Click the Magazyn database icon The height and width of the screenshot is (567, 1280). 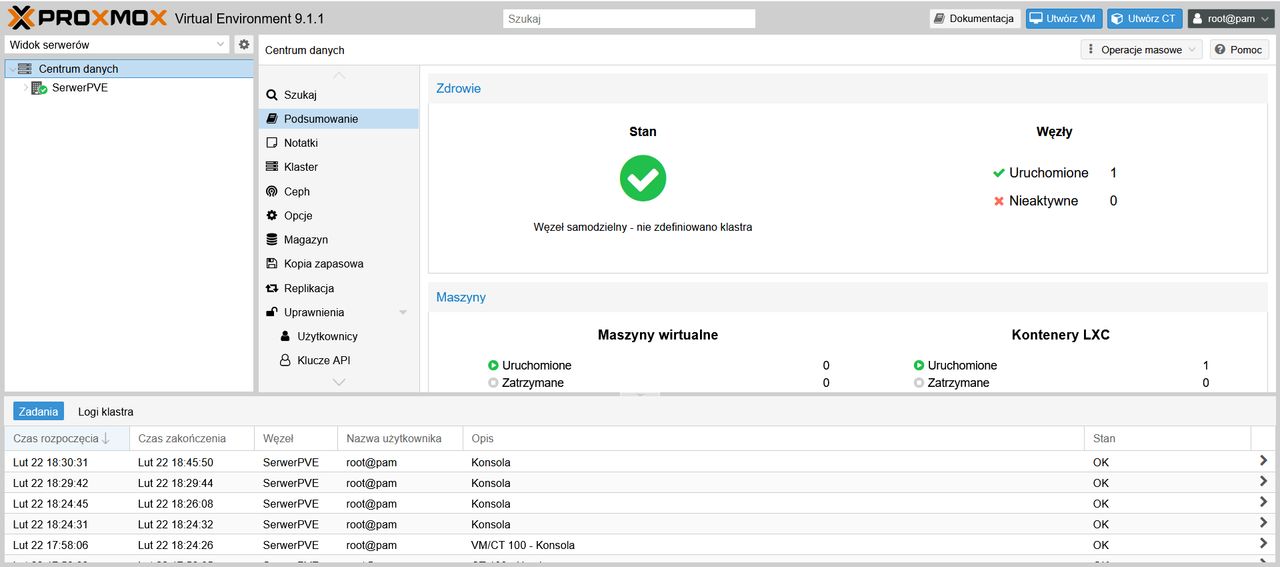coord(272,240)
